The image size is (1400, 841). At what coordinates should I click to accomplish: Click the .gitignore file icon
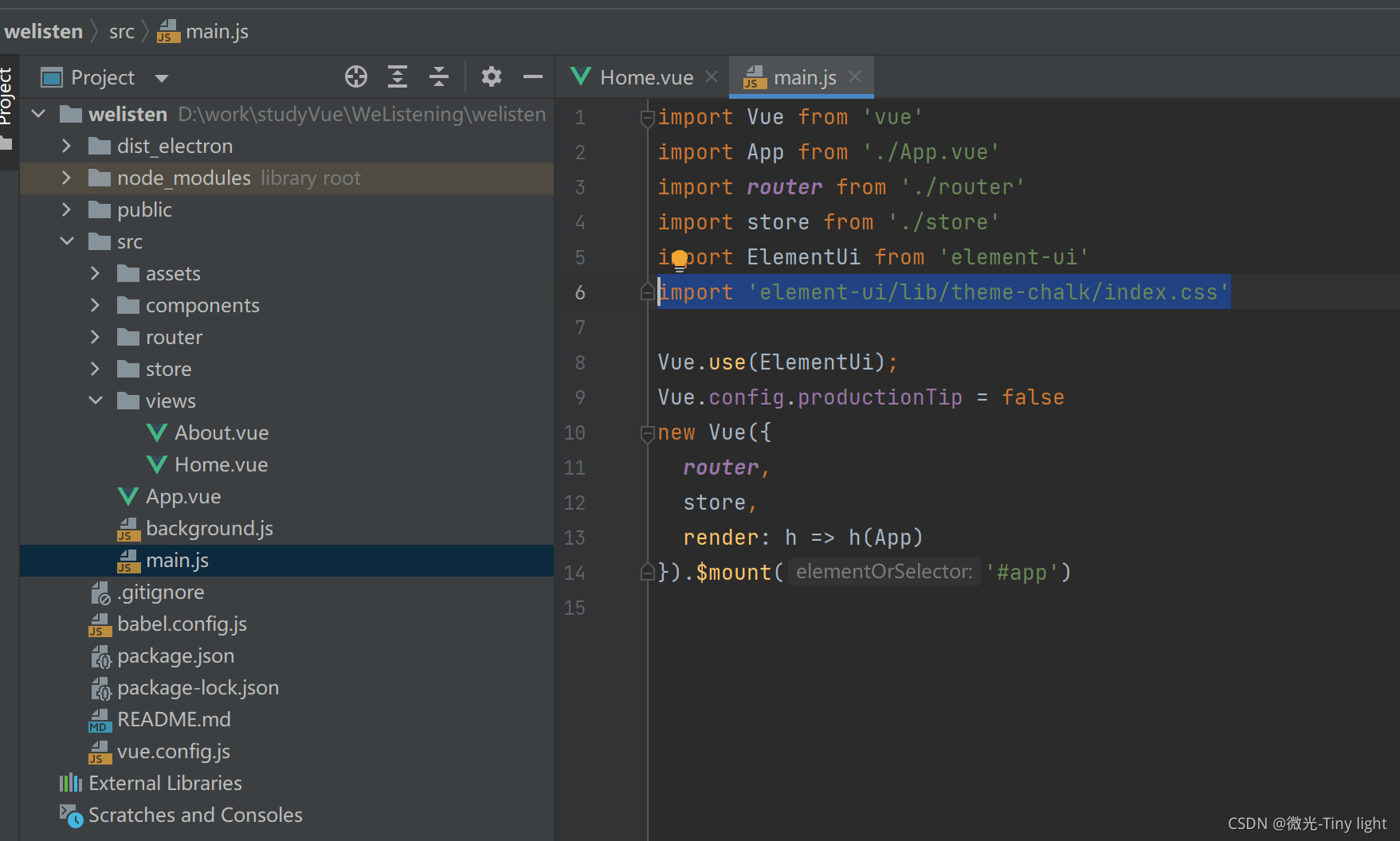[x=100, y=593]
